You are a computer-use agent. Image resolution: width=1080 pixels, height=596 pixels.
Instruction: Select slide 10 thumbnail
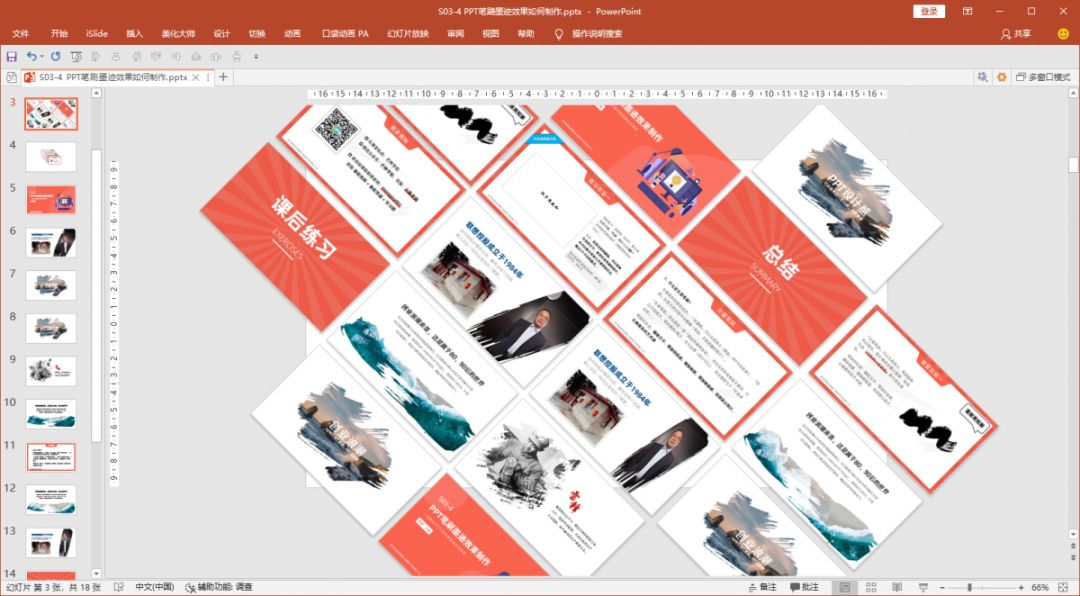pyautogui.click(x=51, y=414)
